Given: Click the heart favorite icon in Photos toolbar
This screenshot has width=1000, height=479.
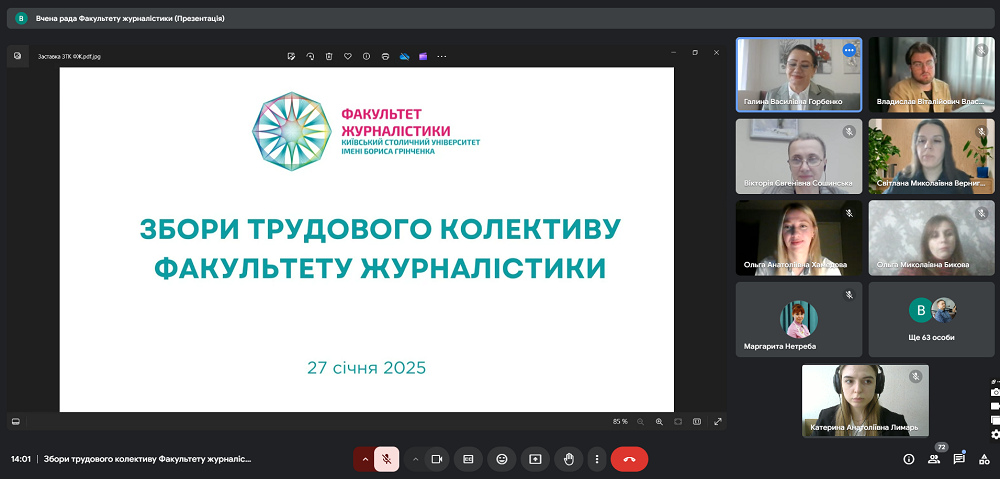Looking at the screenshot, I should pos(348,56).
